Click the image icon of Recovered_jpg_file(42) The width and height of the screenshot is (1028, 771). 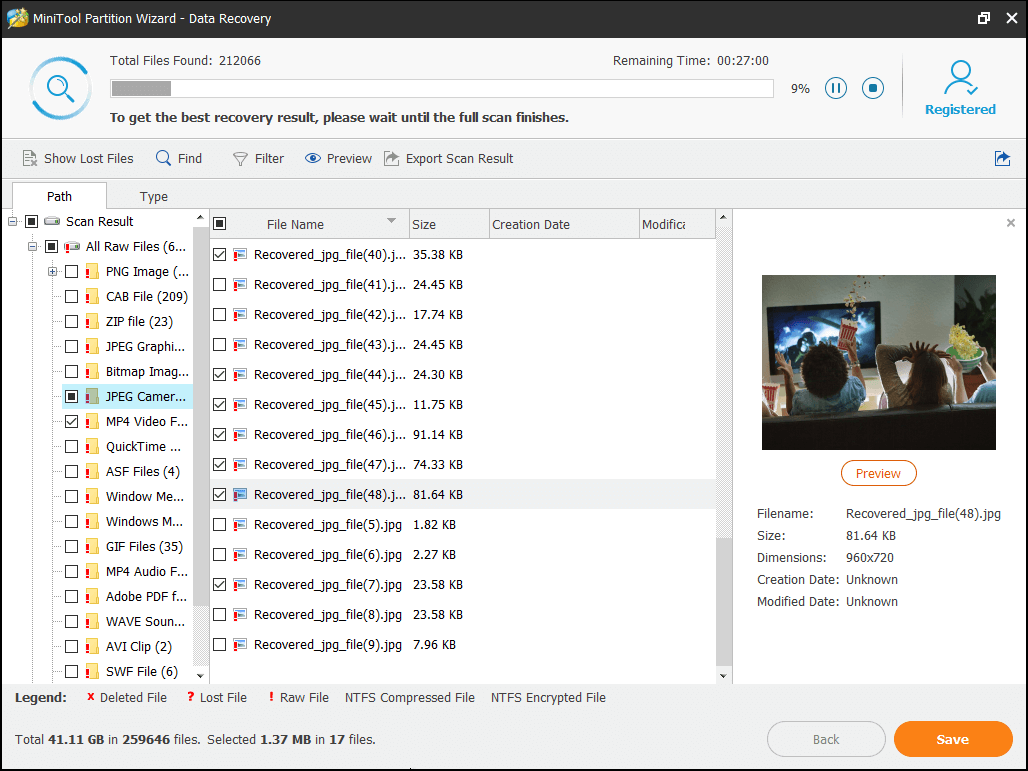[240, 315]
